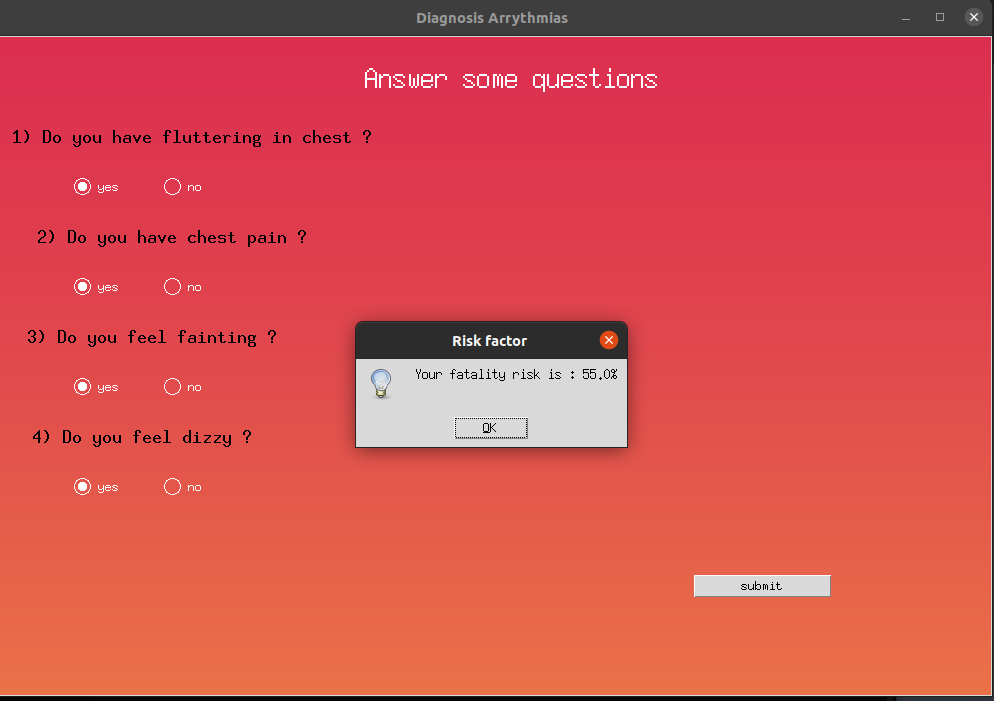994x701 pixels.
Task: Click question 3 feel fainting text
Action: tap(152, 337)
